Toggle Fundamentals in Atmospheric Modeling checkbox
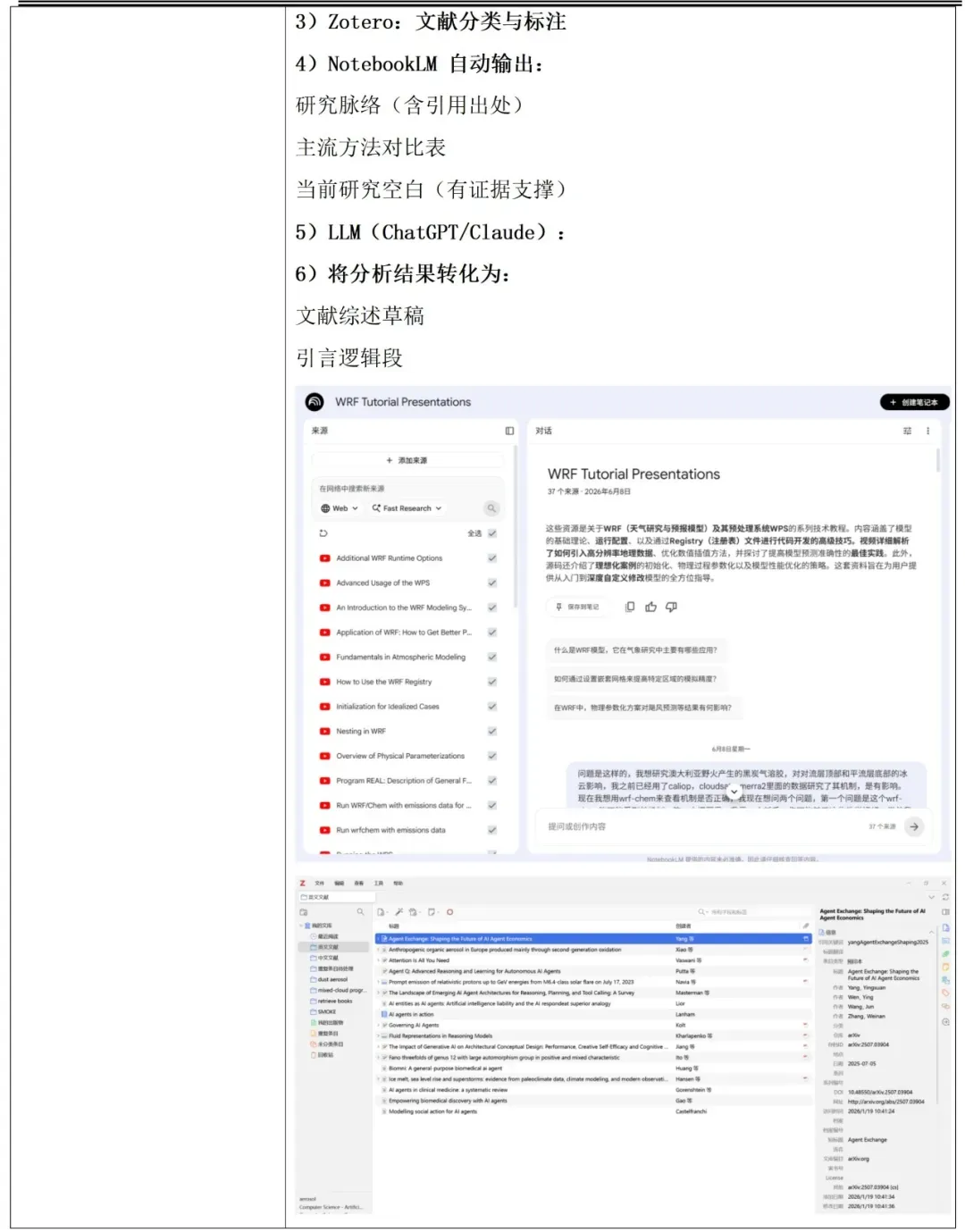 (x=492, y=657)
